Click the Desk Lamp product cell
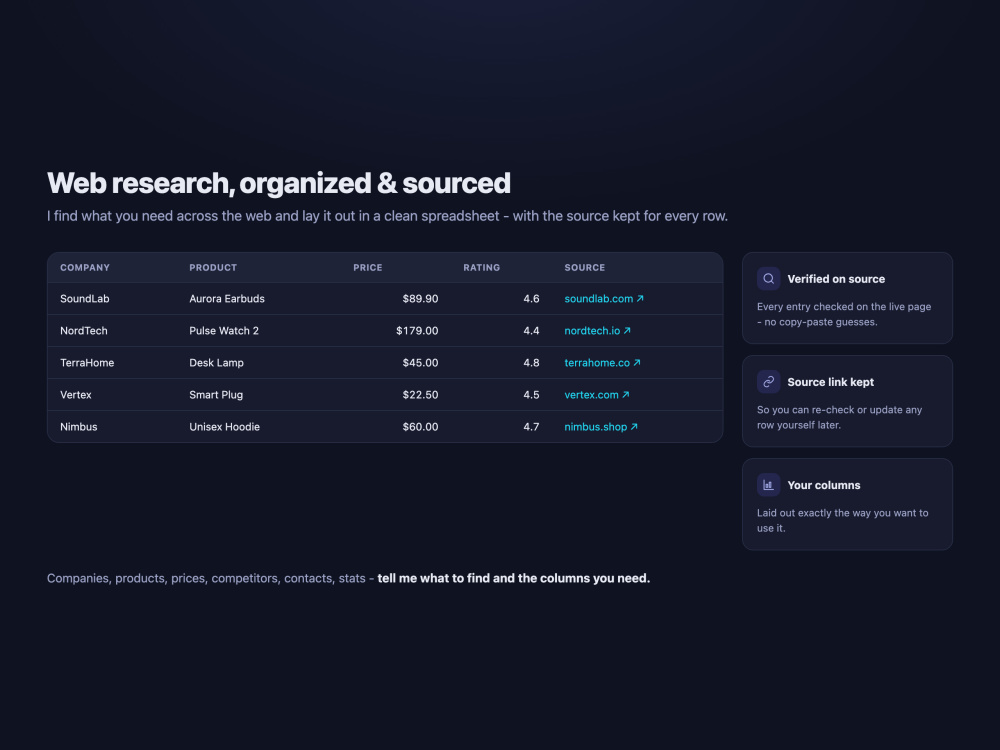 point(216,363)
